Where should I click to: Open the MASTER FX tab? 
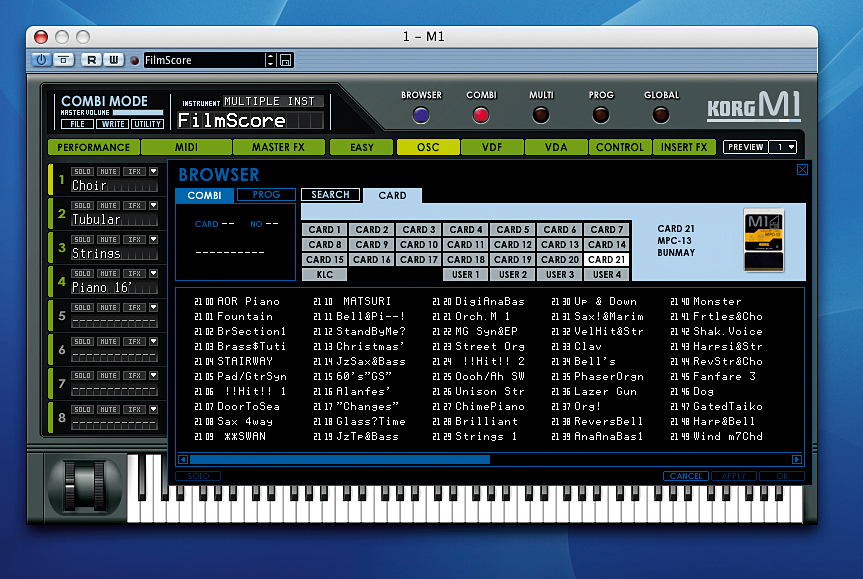coord(278,148)
